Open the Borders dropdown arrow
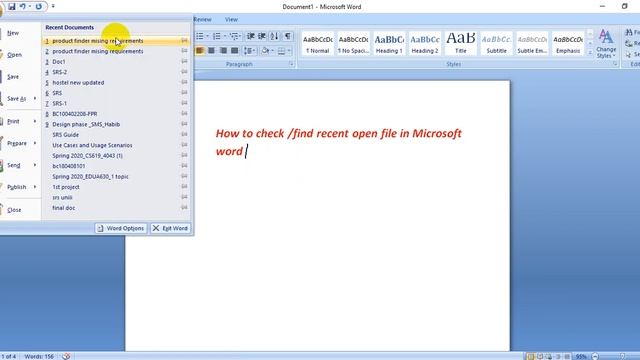The image size is (640, 360). pos(289,51)
